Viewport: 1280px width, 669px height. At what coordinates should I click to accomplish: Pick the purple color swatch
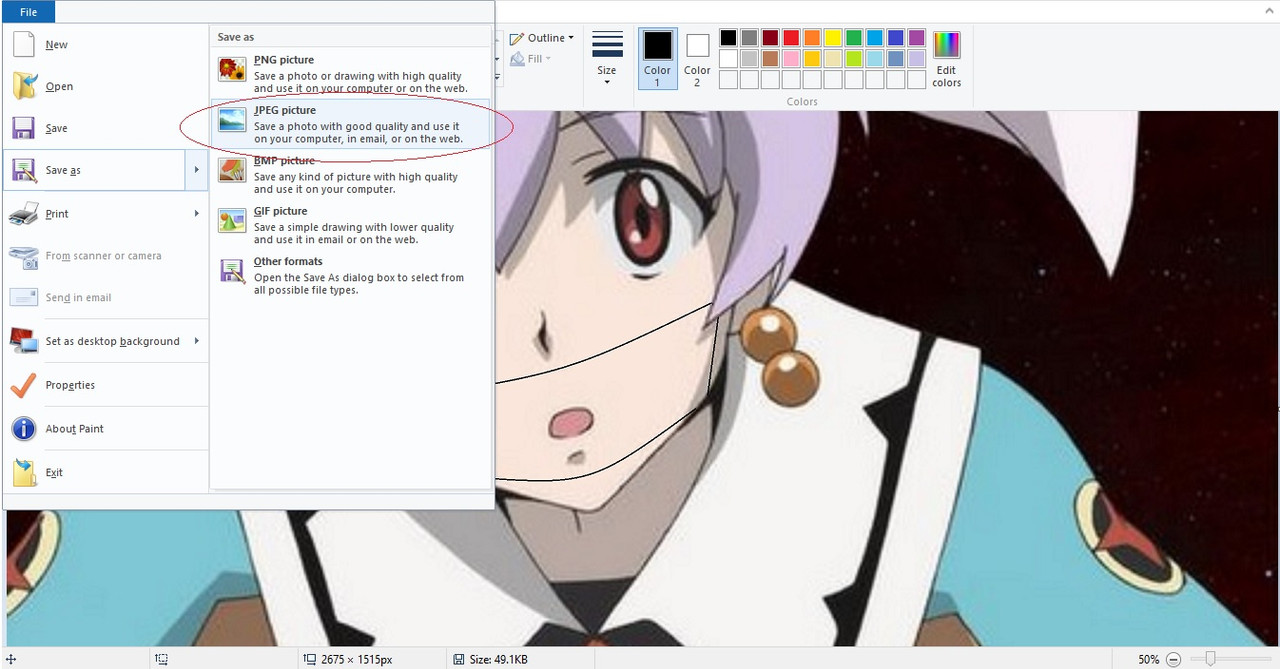coord(917,38)
